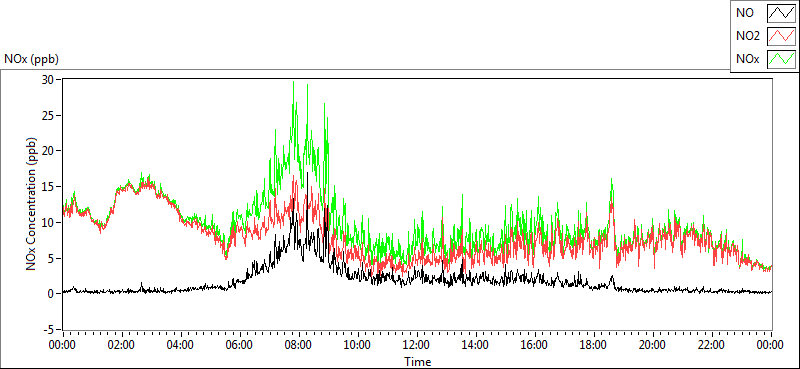
Task: Click the 04:00 time axis label
Action: pyautogui.click(x=181, y=346)
